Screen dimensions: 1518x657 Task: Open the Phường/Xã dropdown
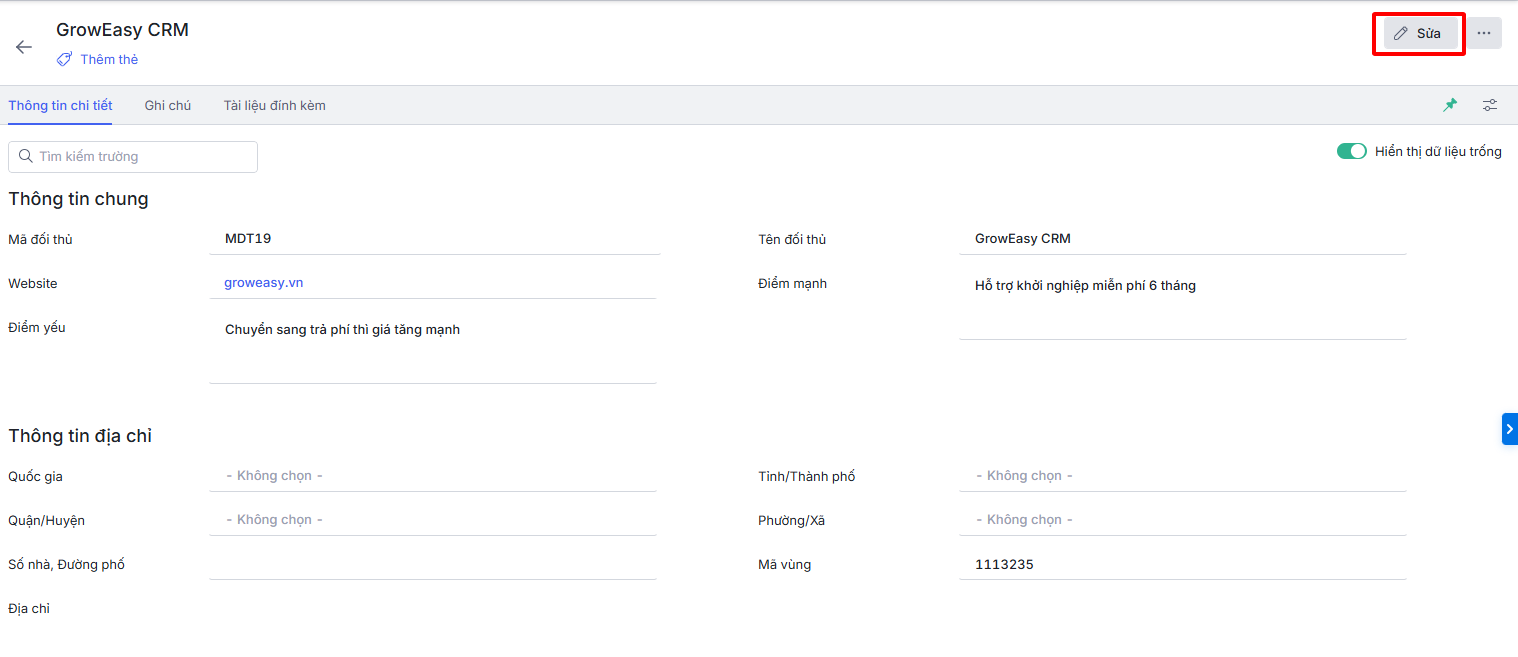point(1182,520)
